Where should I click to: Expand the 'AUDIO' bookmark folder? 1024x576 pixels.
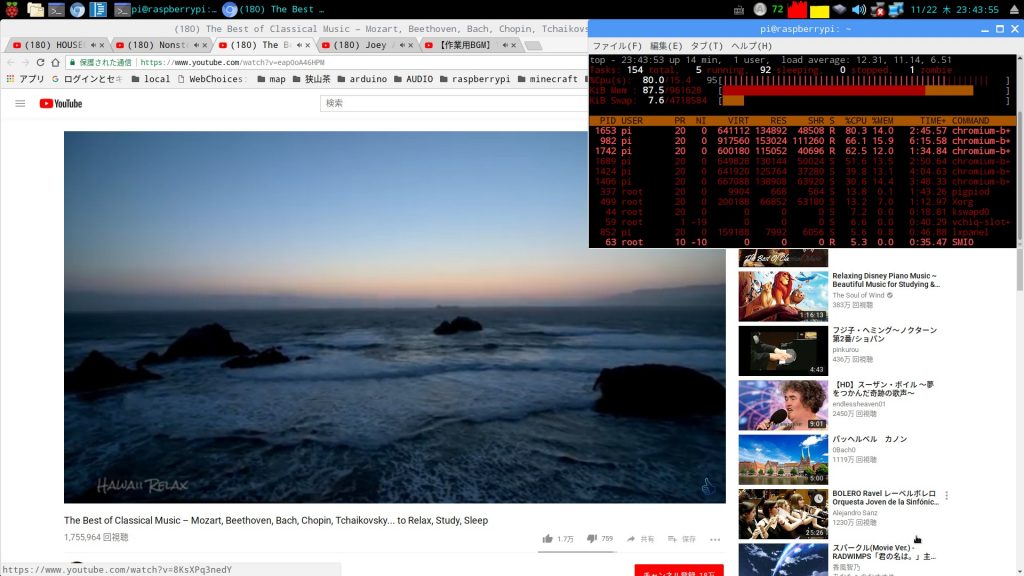[413, 79]
